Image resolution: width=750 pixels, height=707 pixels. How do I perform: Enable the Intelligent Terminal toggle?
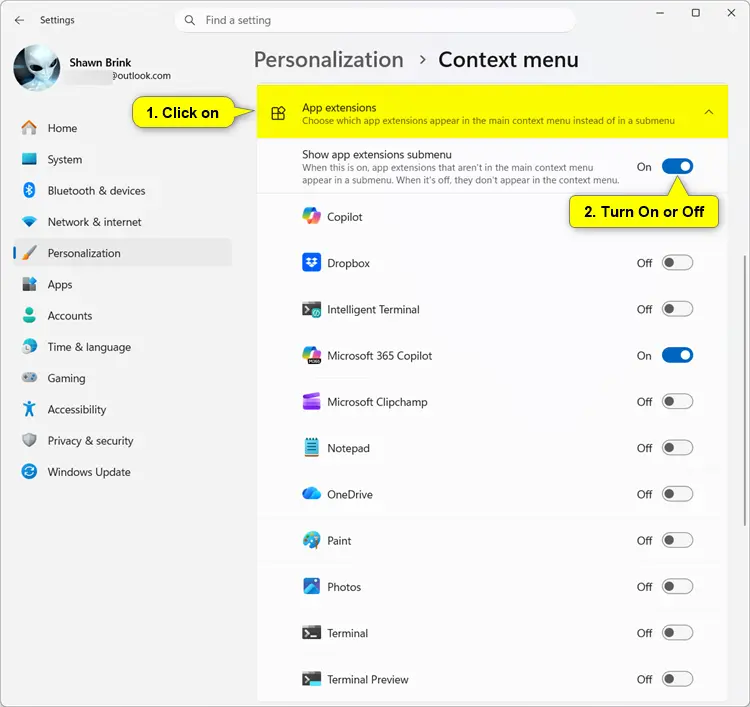click(x=677, y=309)
